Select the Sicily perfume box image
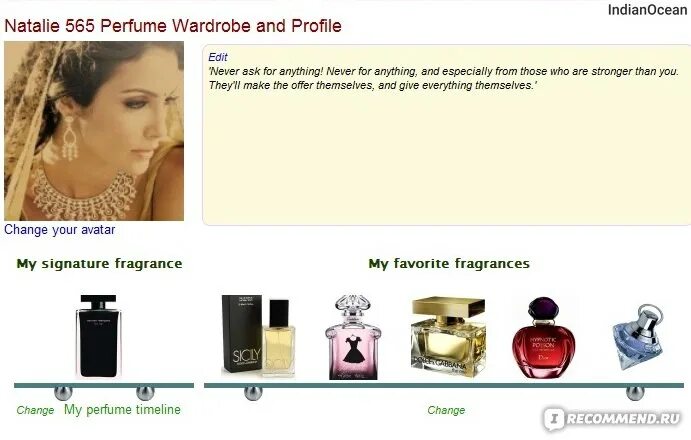The image size is (691, 440). (x=258, y=336)
